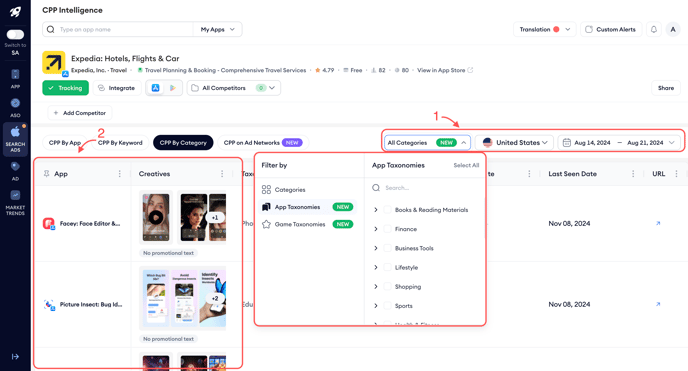The image size is (688, 371).
Task: Open the All Competitors dropdown
Action: 234,88
